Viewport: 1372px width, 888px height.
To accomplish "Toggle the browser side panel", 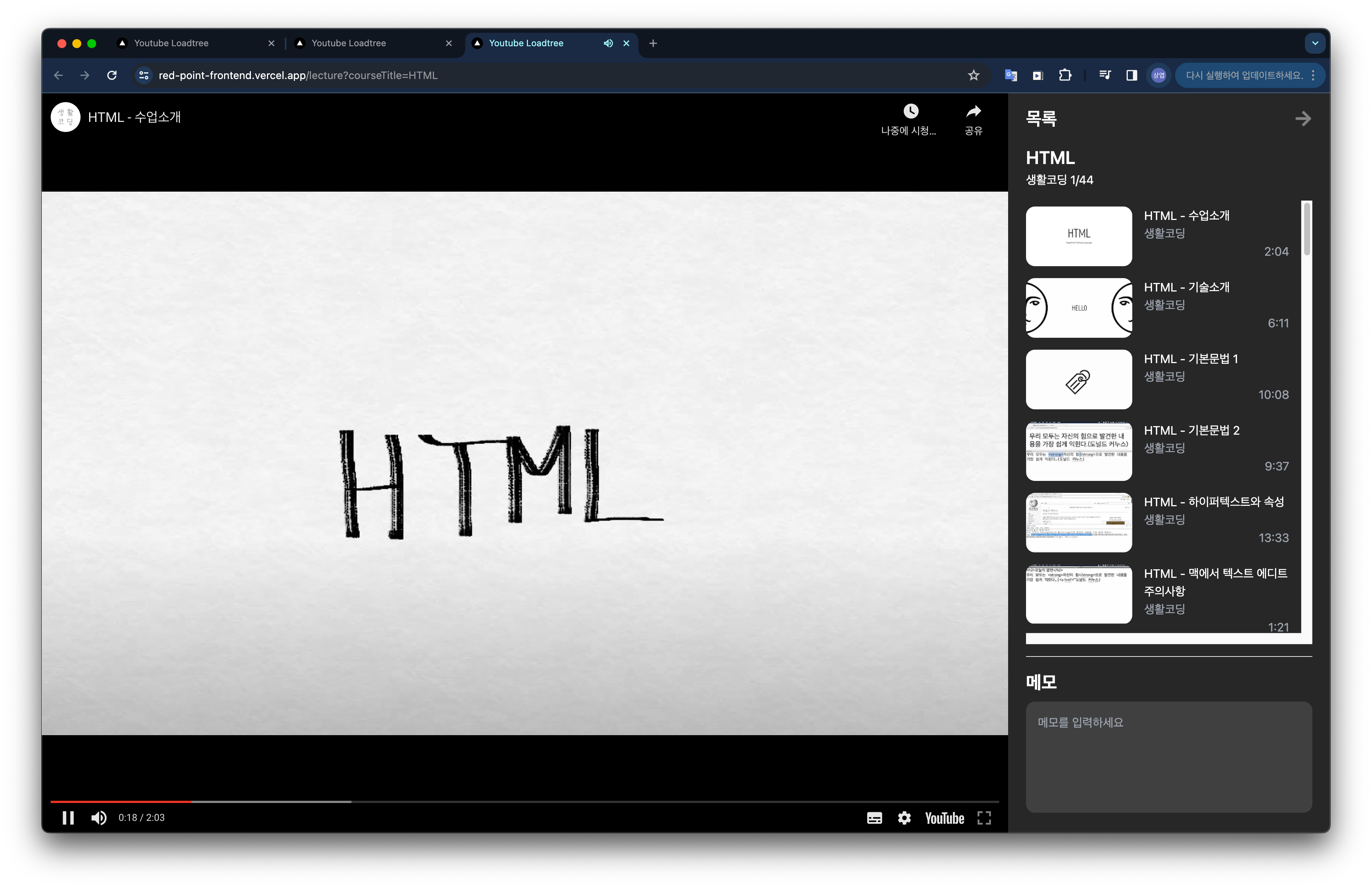I will pos(1131,75).
